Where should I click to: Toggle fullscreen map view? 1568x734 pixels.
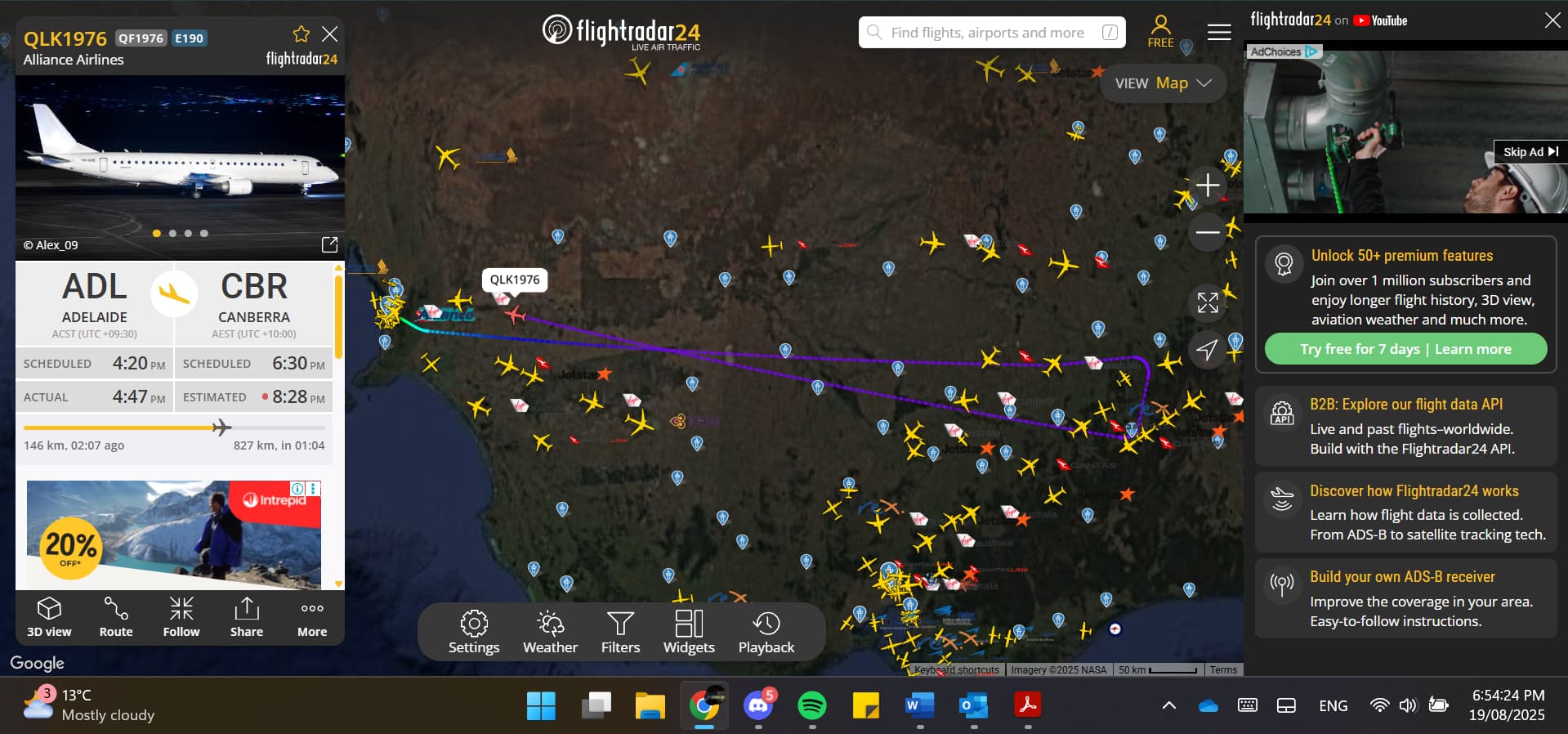pyautogui.click(x=1208, y=302)
